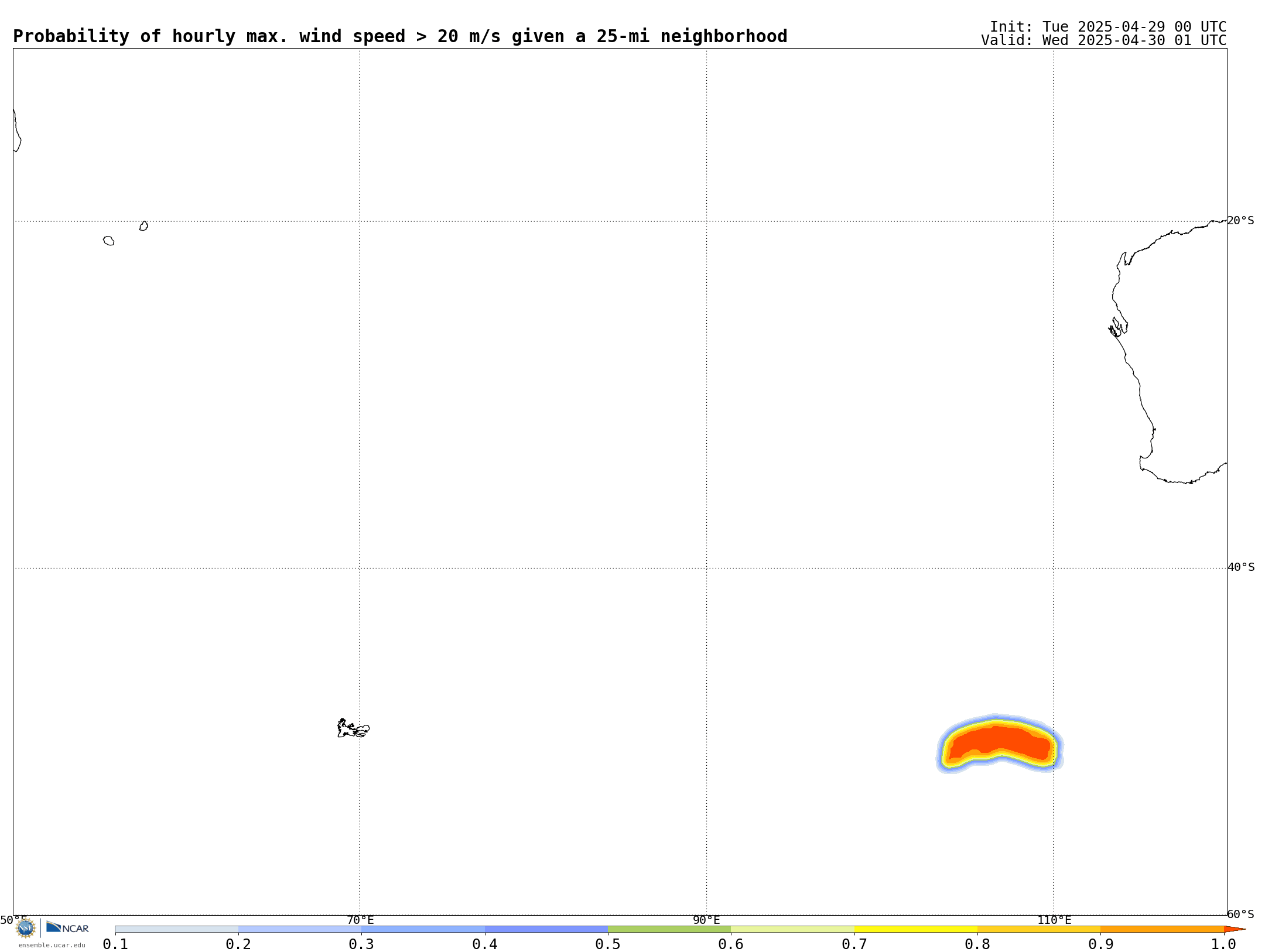
Task: Click the 0.1 colorbar tick label
Action: click(115, 944)
